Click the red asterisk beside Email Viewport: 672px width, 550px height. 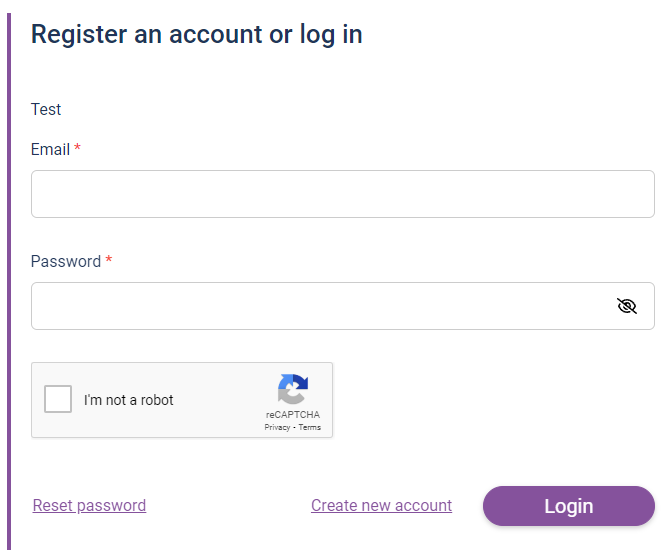[78, 148]
